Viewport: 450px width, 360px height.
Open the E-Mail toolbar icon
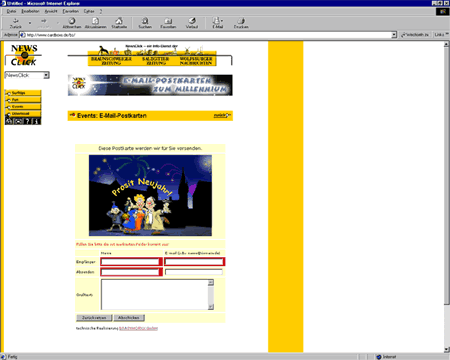[217, 23]
